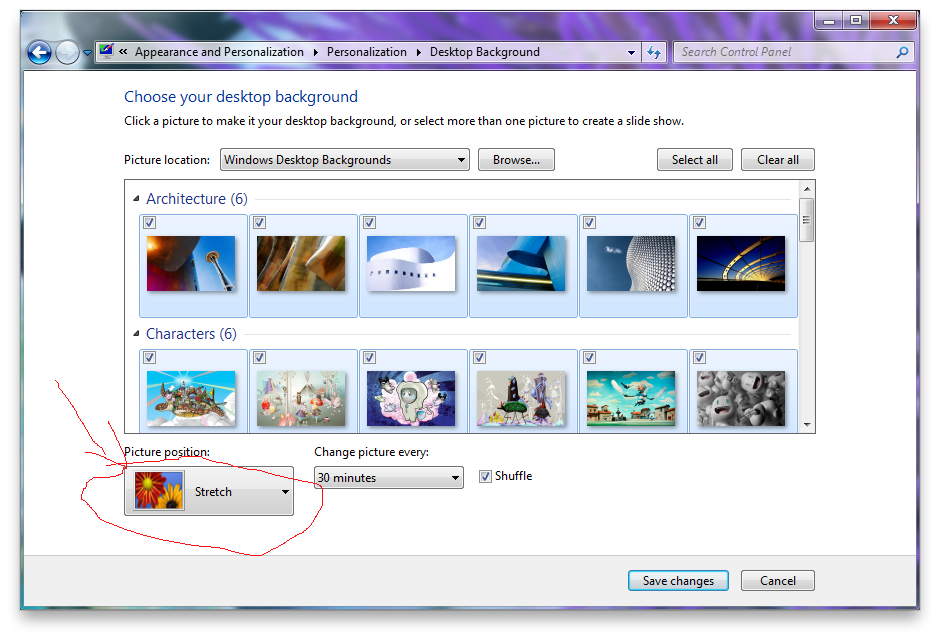Click the back navigation arrow
Viewport: 940px width, 640px height.
(x=39, y=52)
